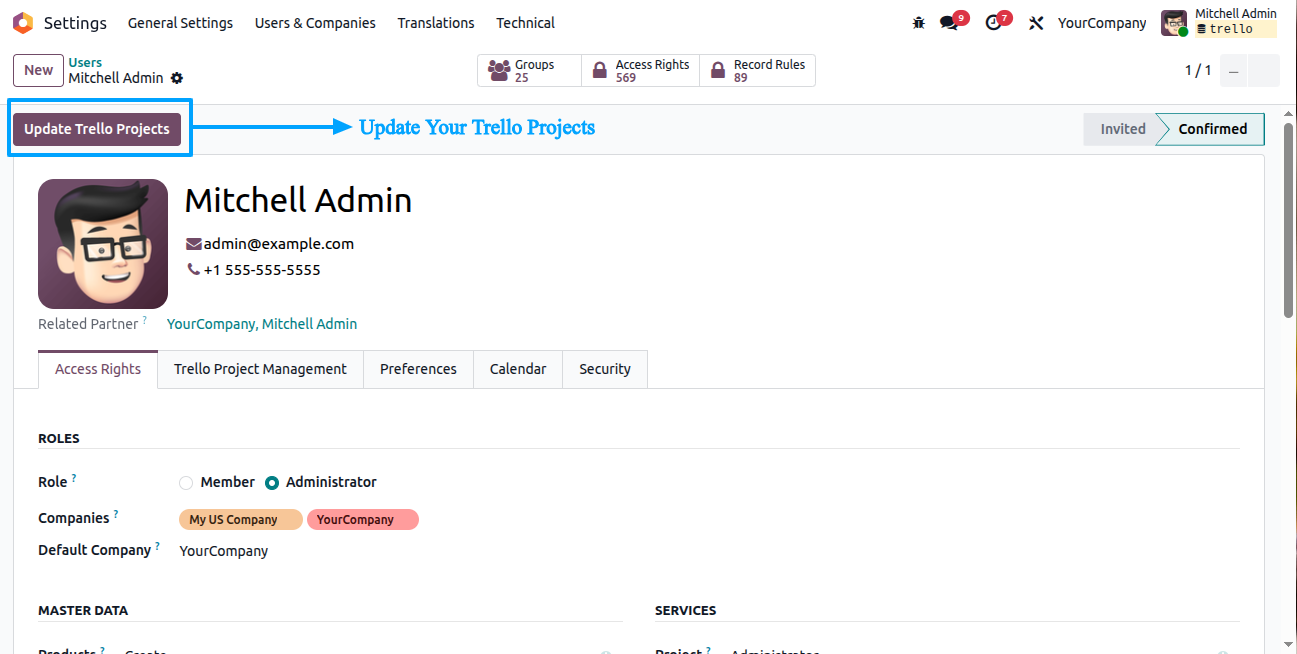Open the Mitchell Admin user menu

(1219, 22)
